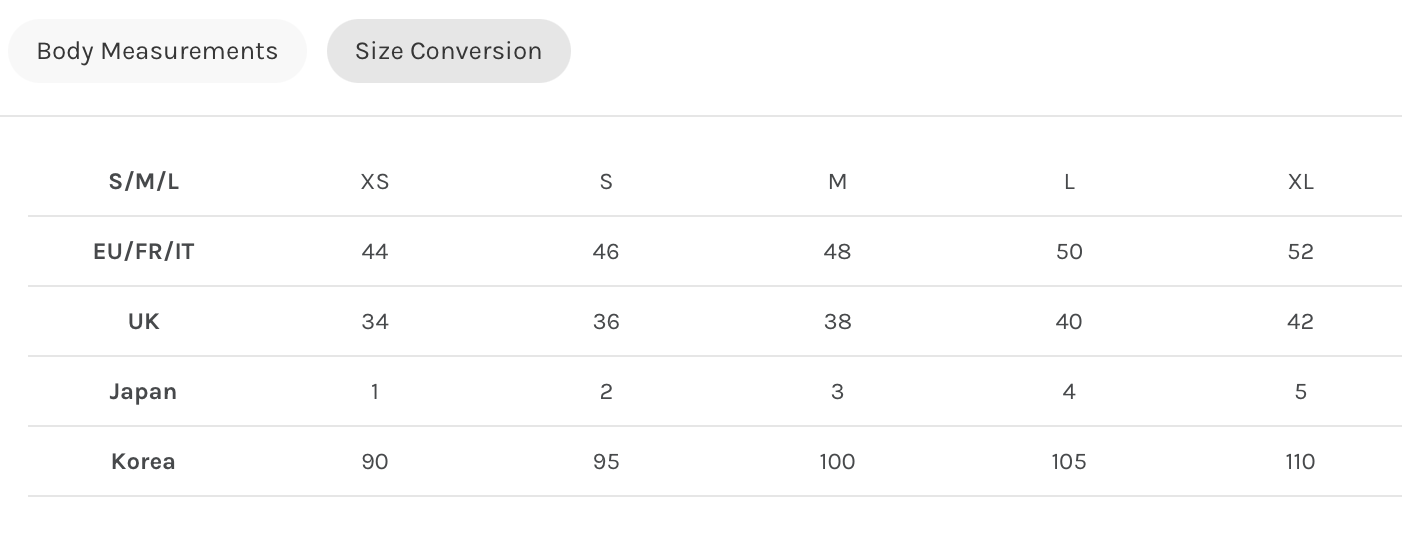Click the L size column header
Viewport: 1402px width, 542px height.
coord(1069,181)
